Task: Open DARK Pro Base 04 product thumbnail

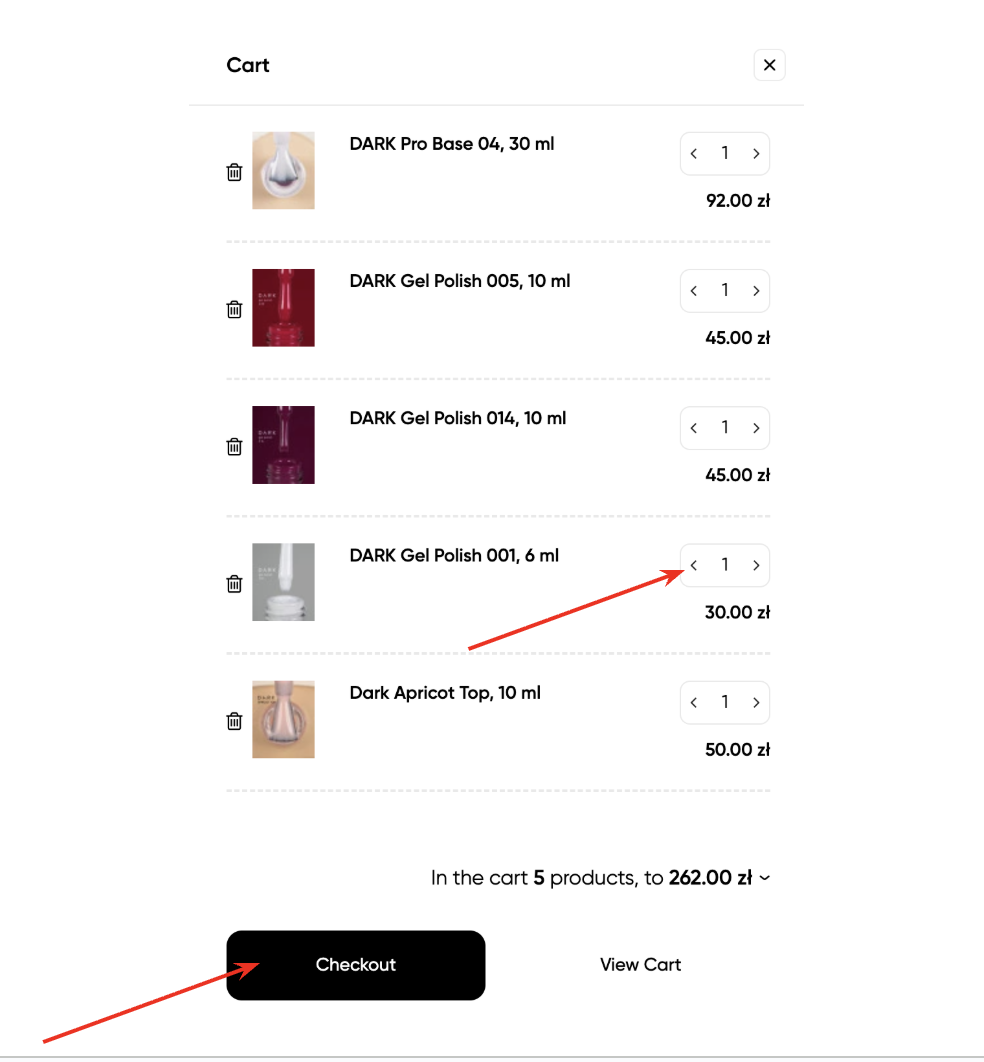Action: 283,171
